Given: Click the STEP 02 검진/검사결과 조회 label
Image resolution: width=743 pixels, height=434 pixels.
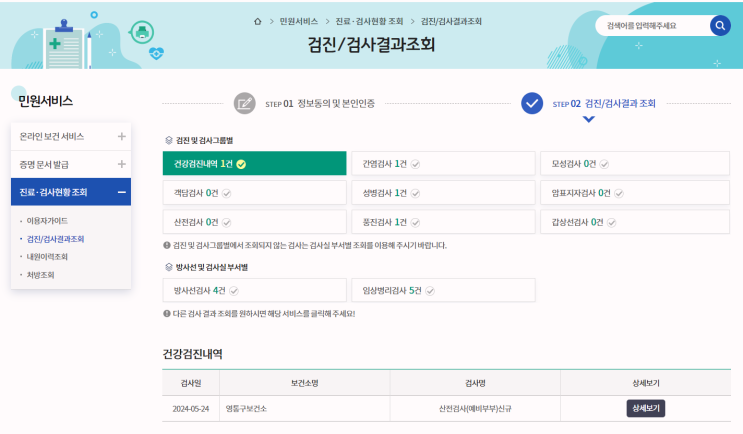Looking at the screenshot, I should click(x=604, y=103).
